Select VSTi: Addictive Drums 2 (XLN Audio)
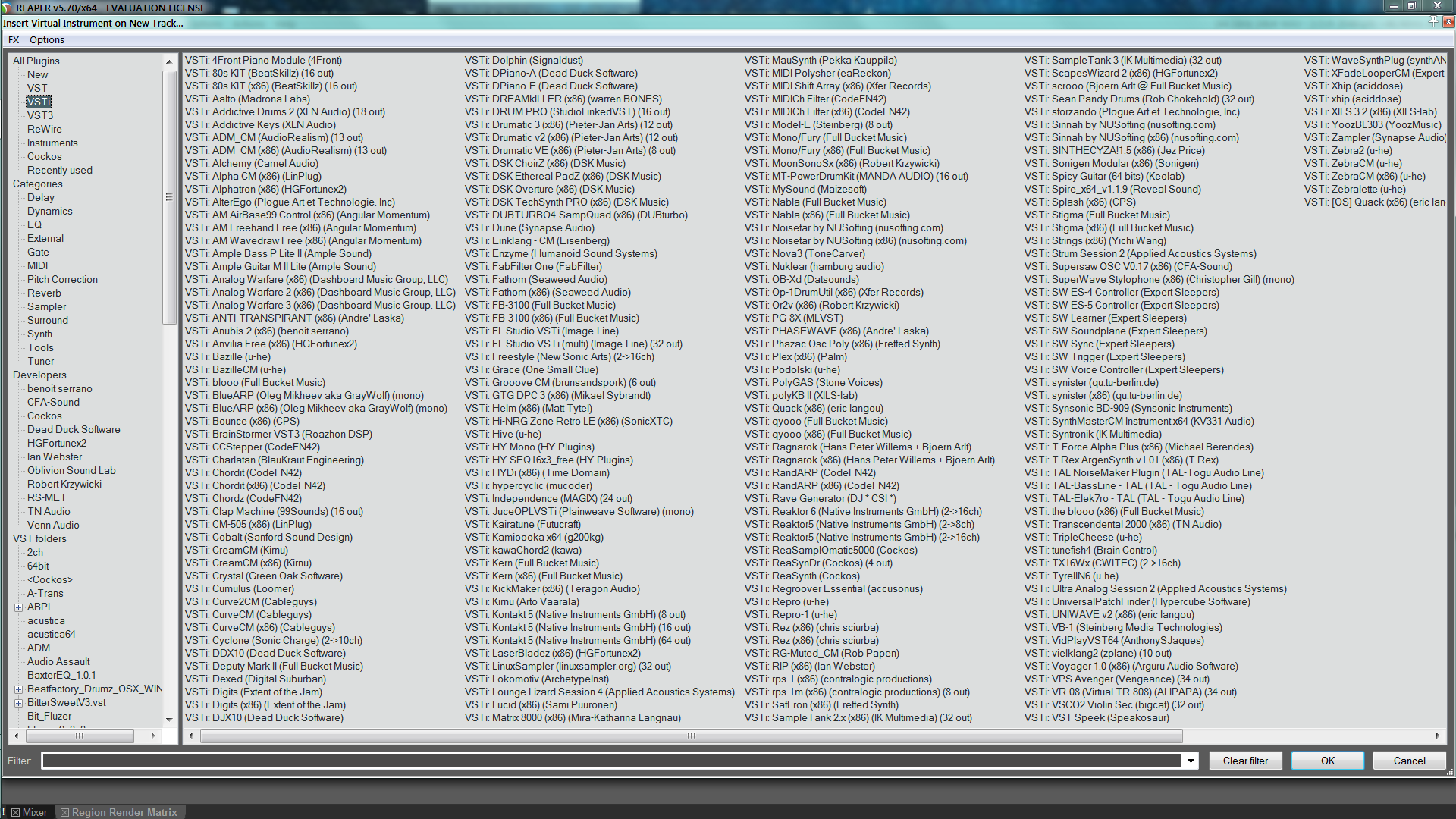This screenshot has height=819, width=1456. click(285, 111)
